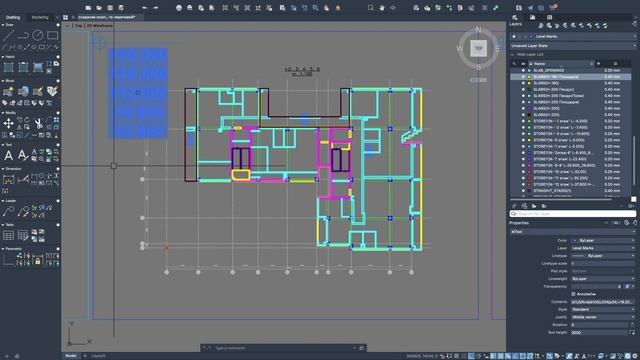The image size is (640, 360).
Task: Select the Text style tool with pencil
Action: point(23,155)
